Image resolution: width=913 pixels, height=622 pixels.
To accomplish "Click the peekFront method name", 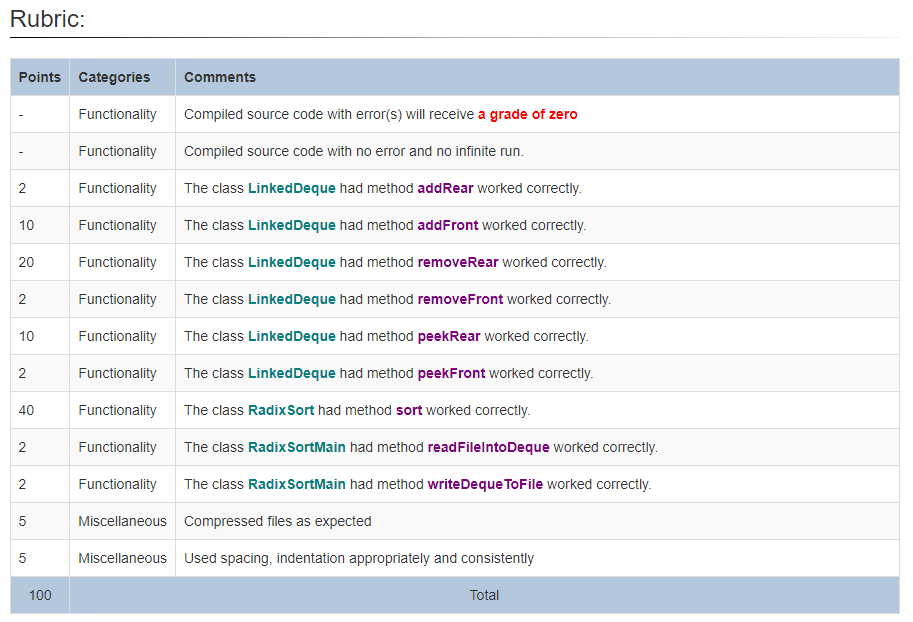I will point(451,373).
